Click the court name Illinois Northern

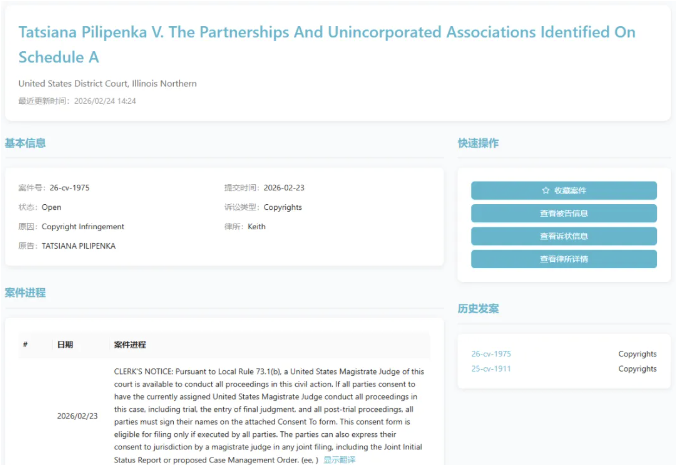tap(107, 83)
